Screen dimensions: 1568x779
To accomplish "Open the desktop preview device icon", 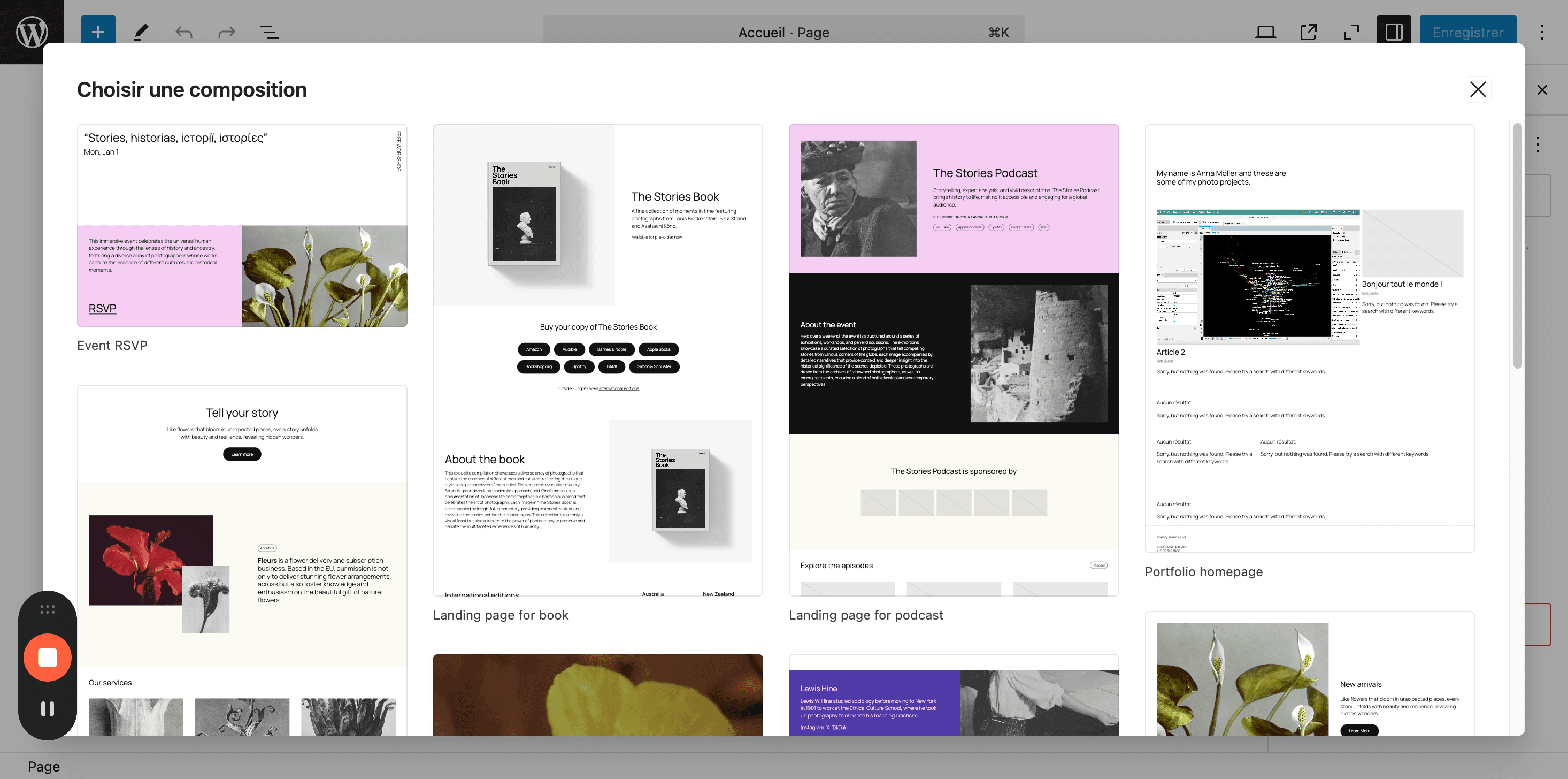I will 1265,32.
